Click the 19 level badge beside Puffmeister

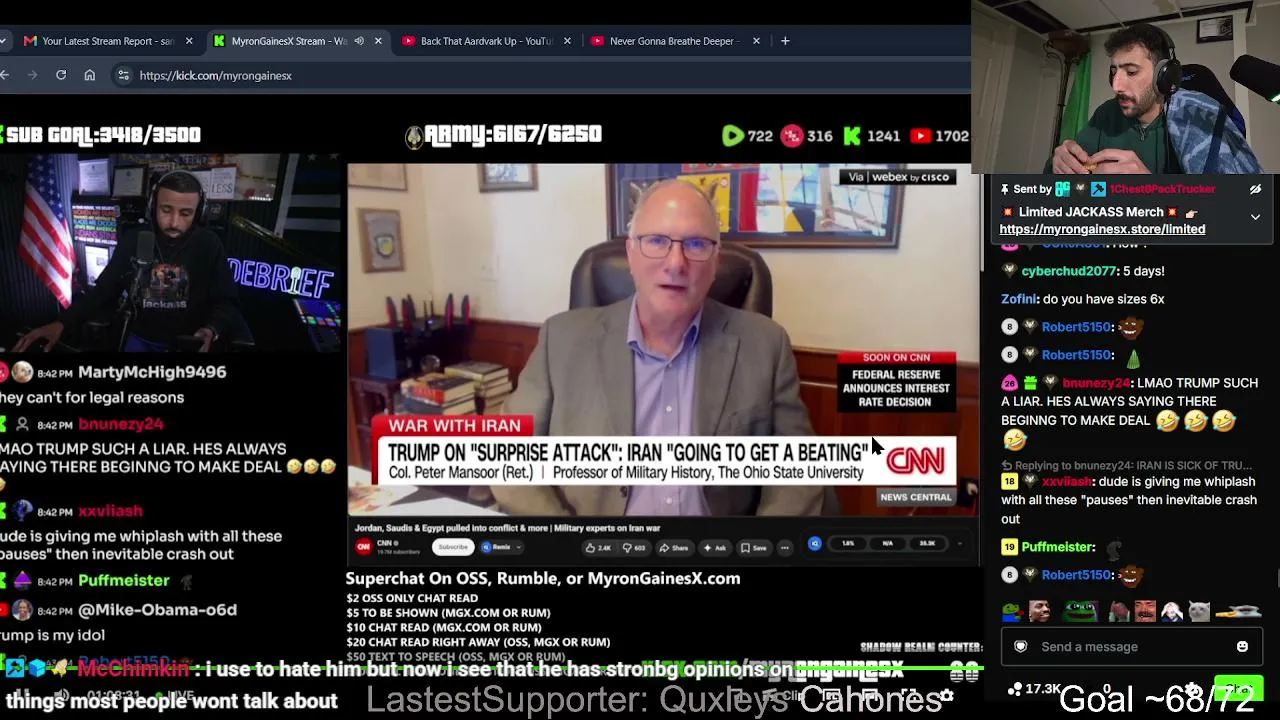tap(1009, 547)
